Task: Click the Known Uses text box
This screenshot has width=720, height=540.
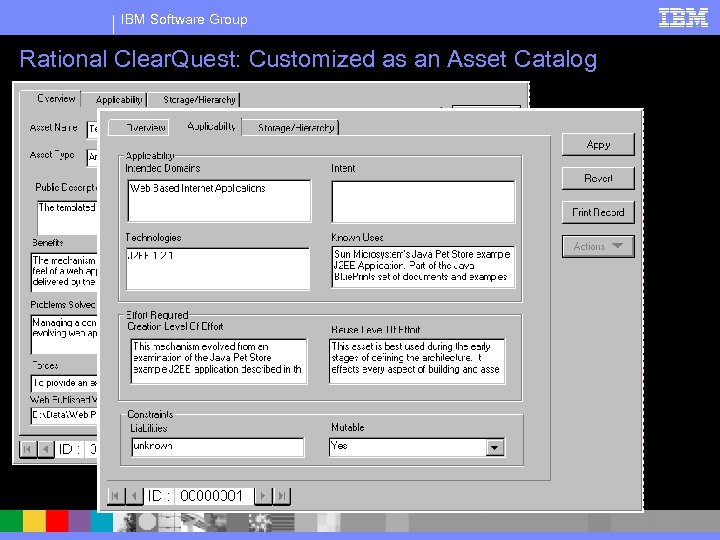Action: (x=423, y=267)
